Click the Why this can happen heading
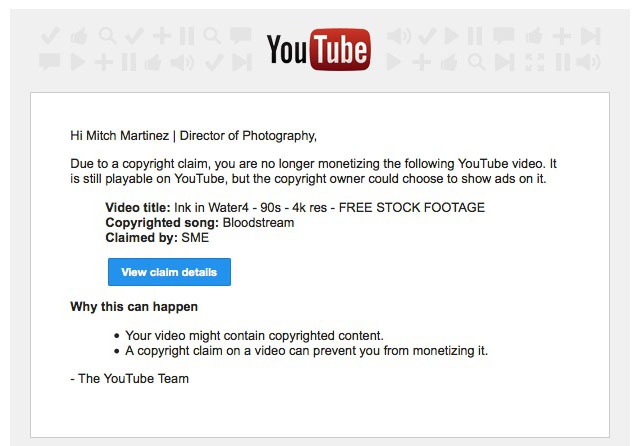 134,306
